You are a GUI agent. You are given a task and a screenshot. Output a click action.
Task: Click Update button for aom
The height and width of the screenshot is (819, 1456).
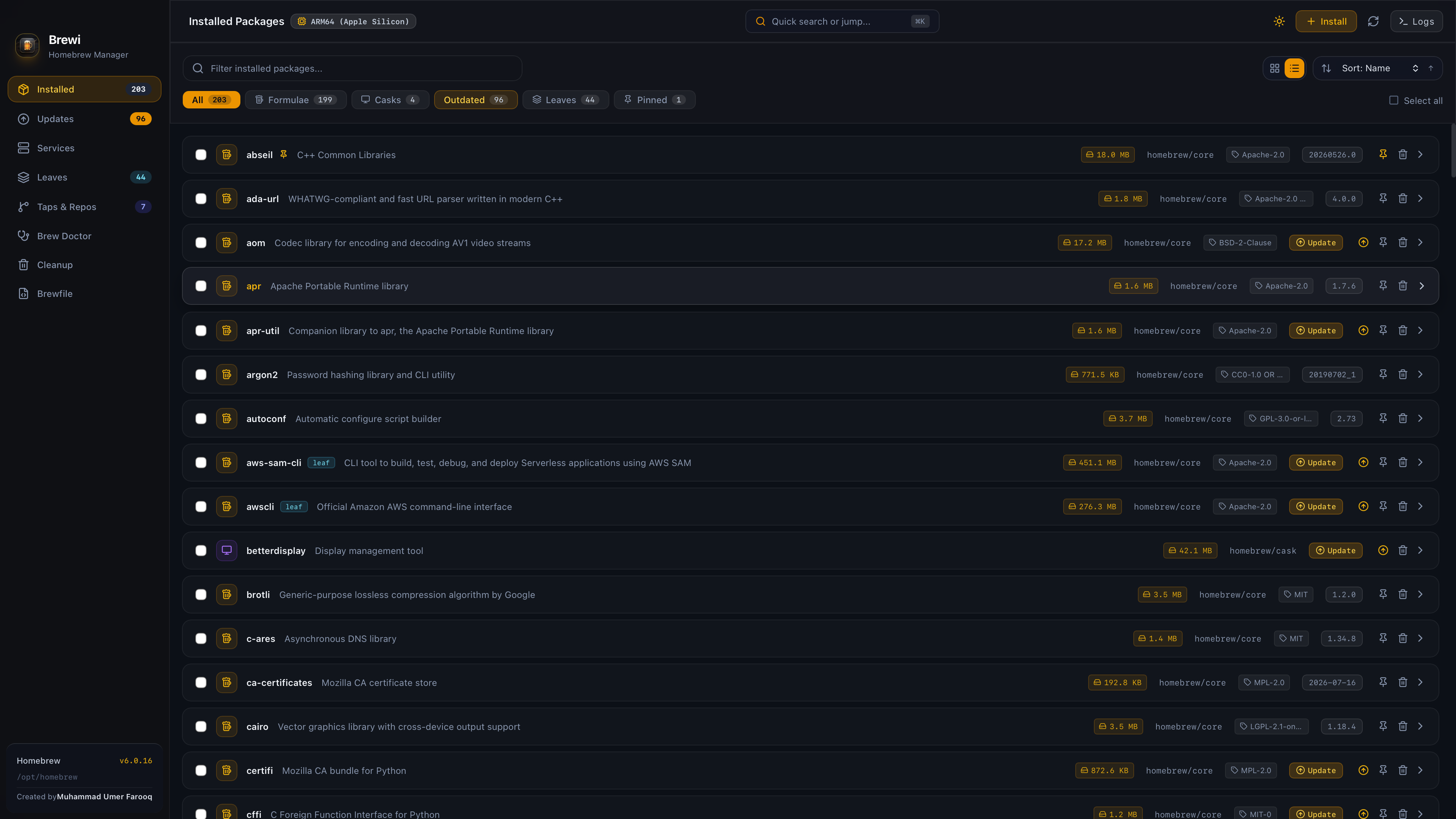pyautogui.click(x=1316, y=243)
